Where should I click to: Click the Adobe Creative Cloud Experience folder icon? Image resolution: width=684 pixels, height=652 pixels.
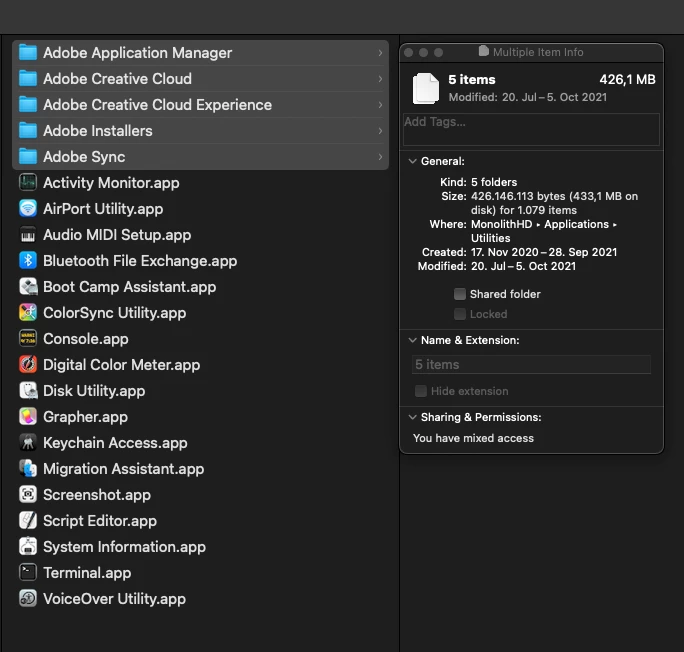[28, 105]
